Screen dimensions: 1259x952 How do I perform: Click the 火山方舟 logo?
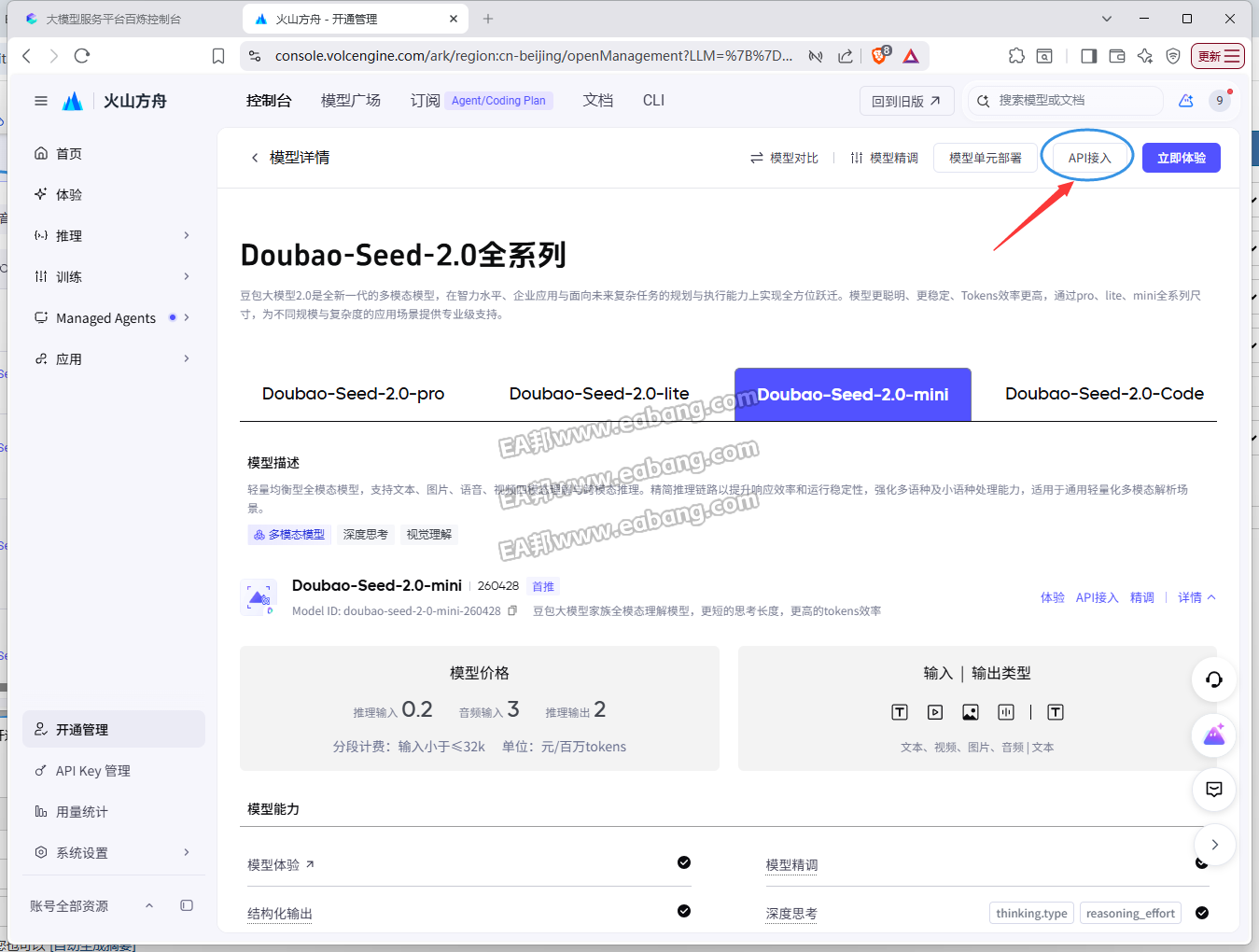tap(115, 101)
